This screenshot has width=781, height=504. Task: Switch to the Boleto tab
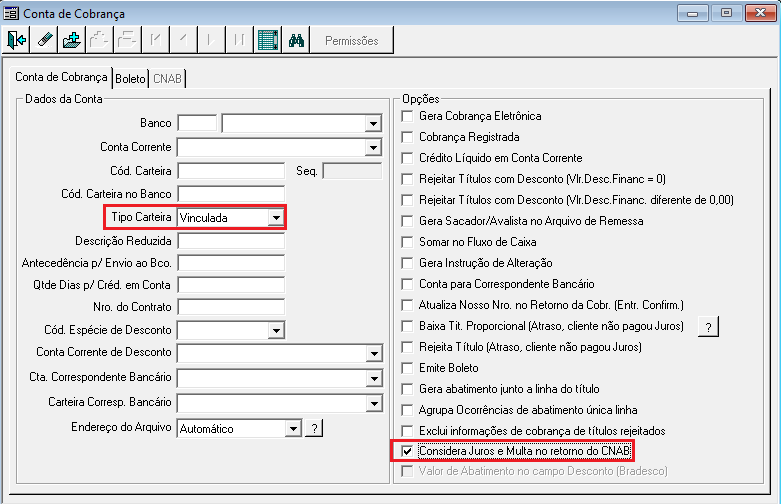click(x=130, y=79)
